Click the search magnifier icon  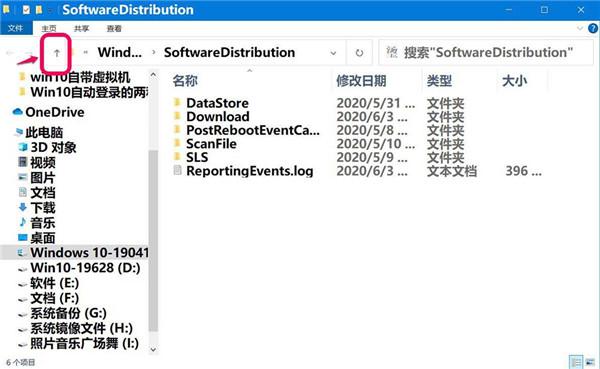coord(392,52)
